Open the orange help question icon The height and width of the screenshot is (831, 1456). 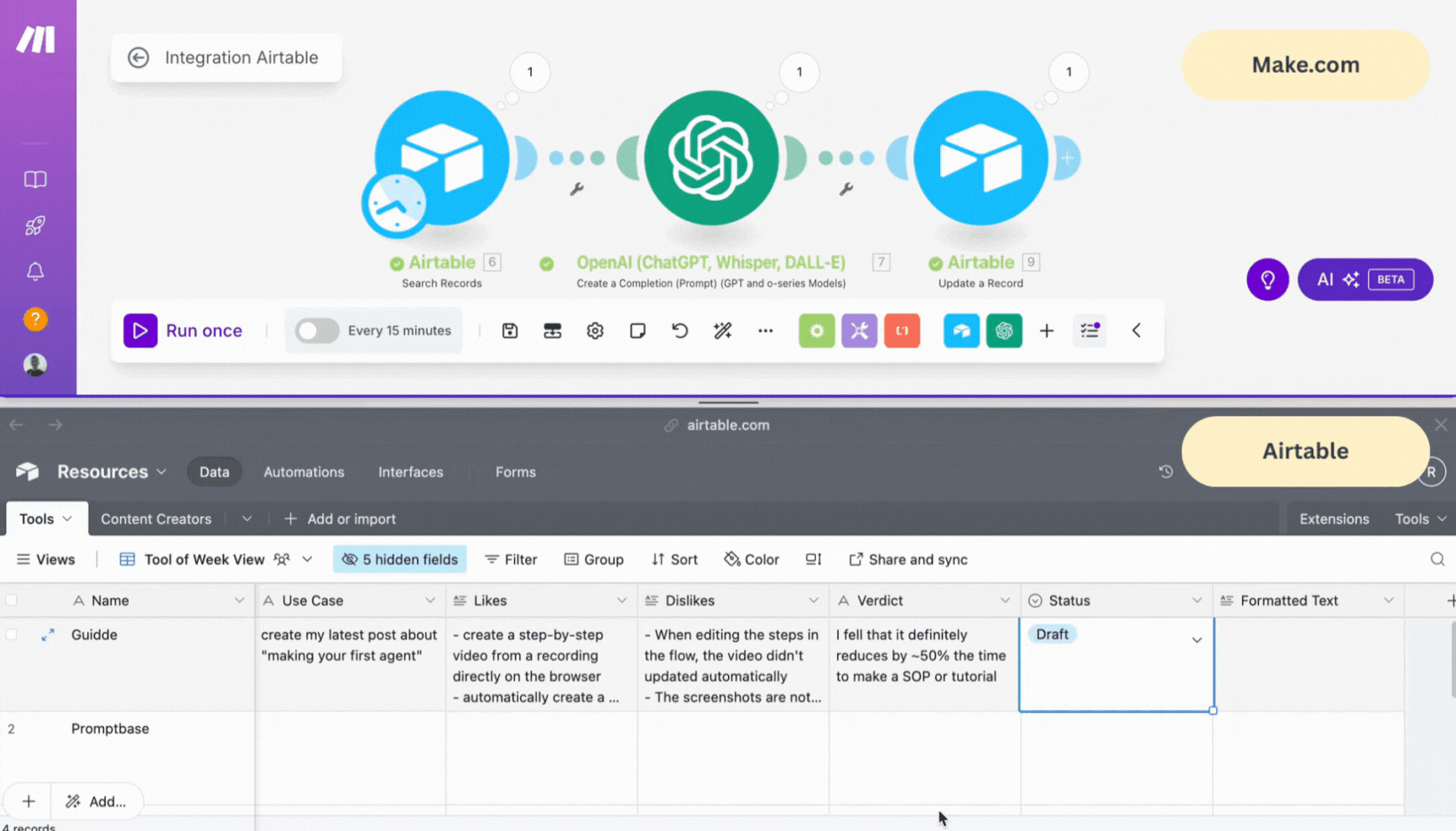36,319
